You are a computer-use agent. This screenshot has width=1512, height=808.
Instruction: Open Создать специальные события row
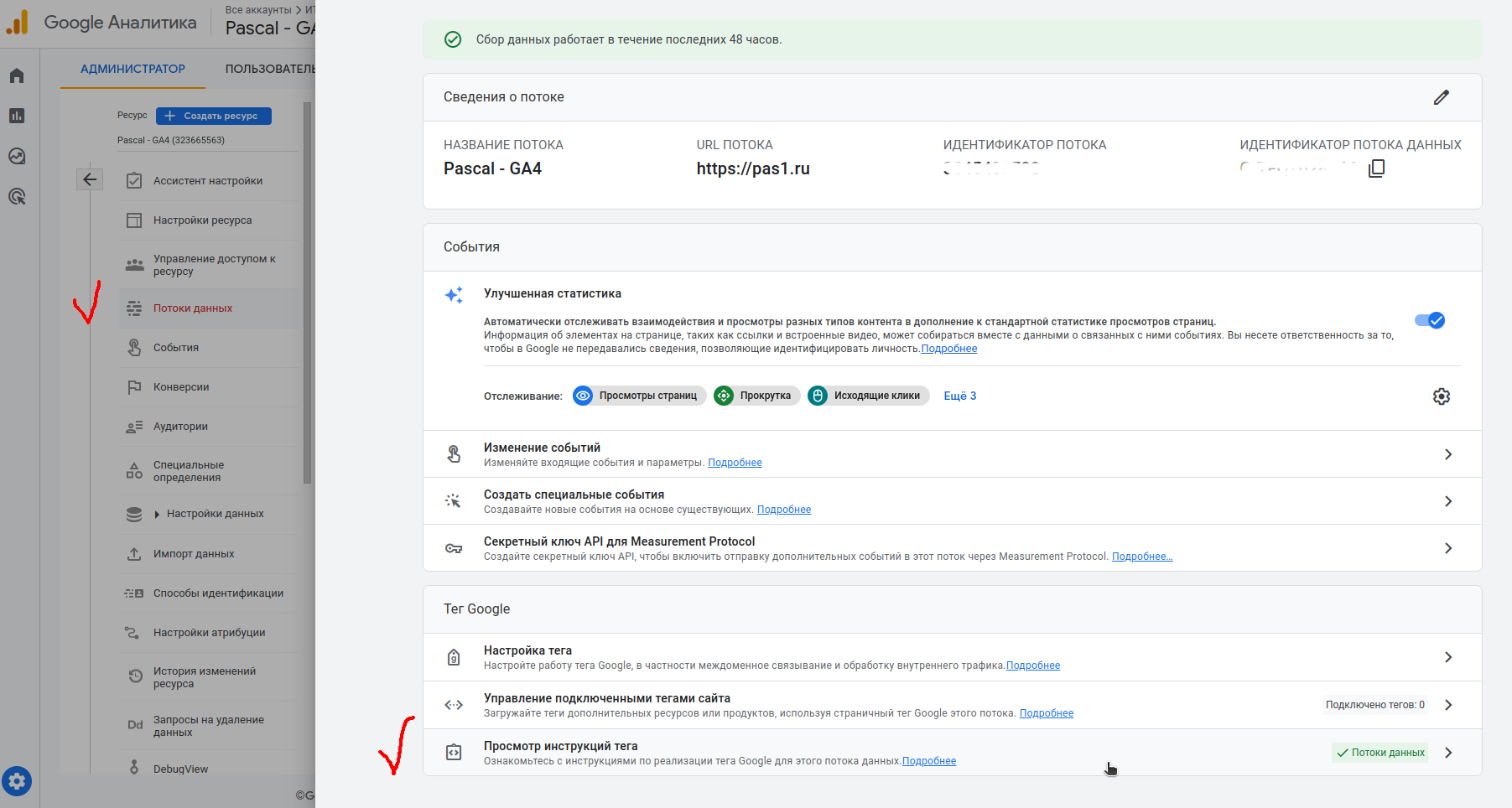click(x=1447, y=501)
